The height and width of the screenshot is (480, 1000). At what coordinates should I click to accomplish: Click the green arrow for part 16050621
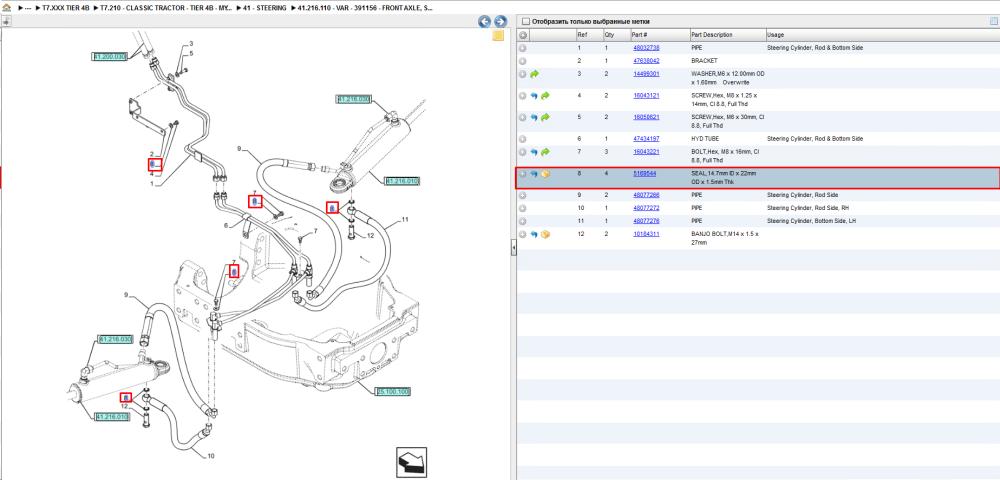[x=545, y=117]
